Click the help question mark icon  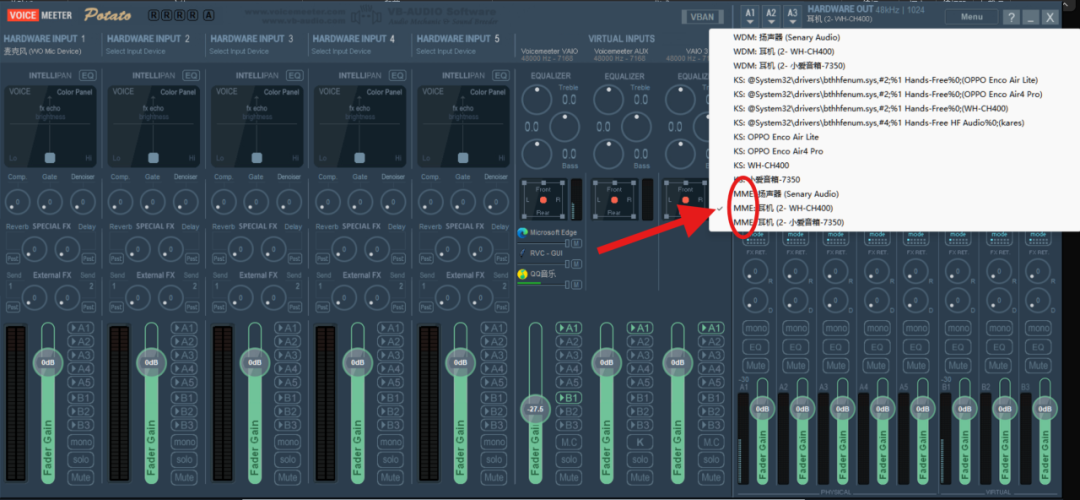point(1012,17)
